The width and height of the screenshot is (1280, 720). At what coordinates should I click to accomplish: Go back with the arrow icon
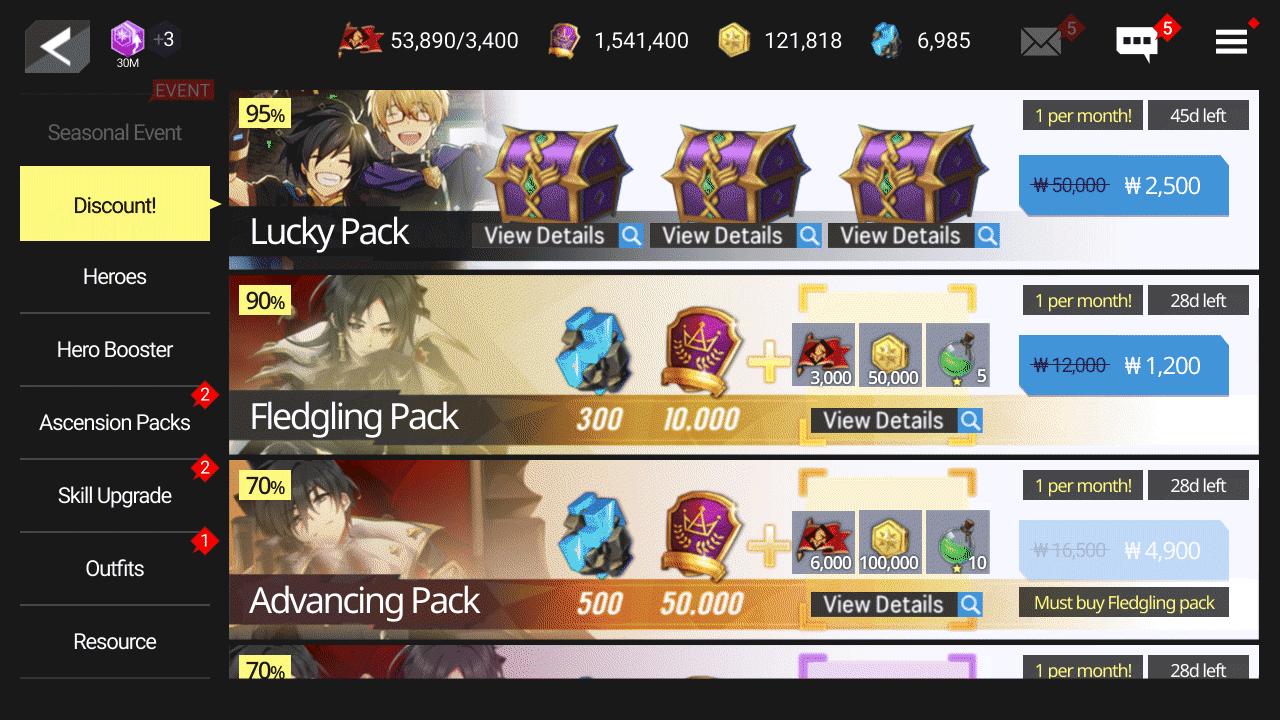point(57,46)
